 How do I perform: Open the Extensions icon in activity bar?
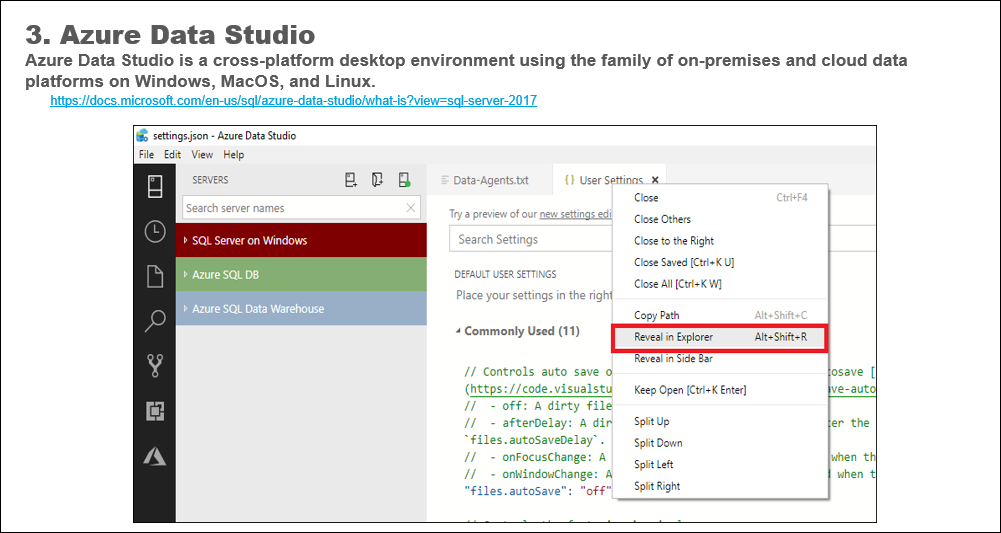[154, 411]
